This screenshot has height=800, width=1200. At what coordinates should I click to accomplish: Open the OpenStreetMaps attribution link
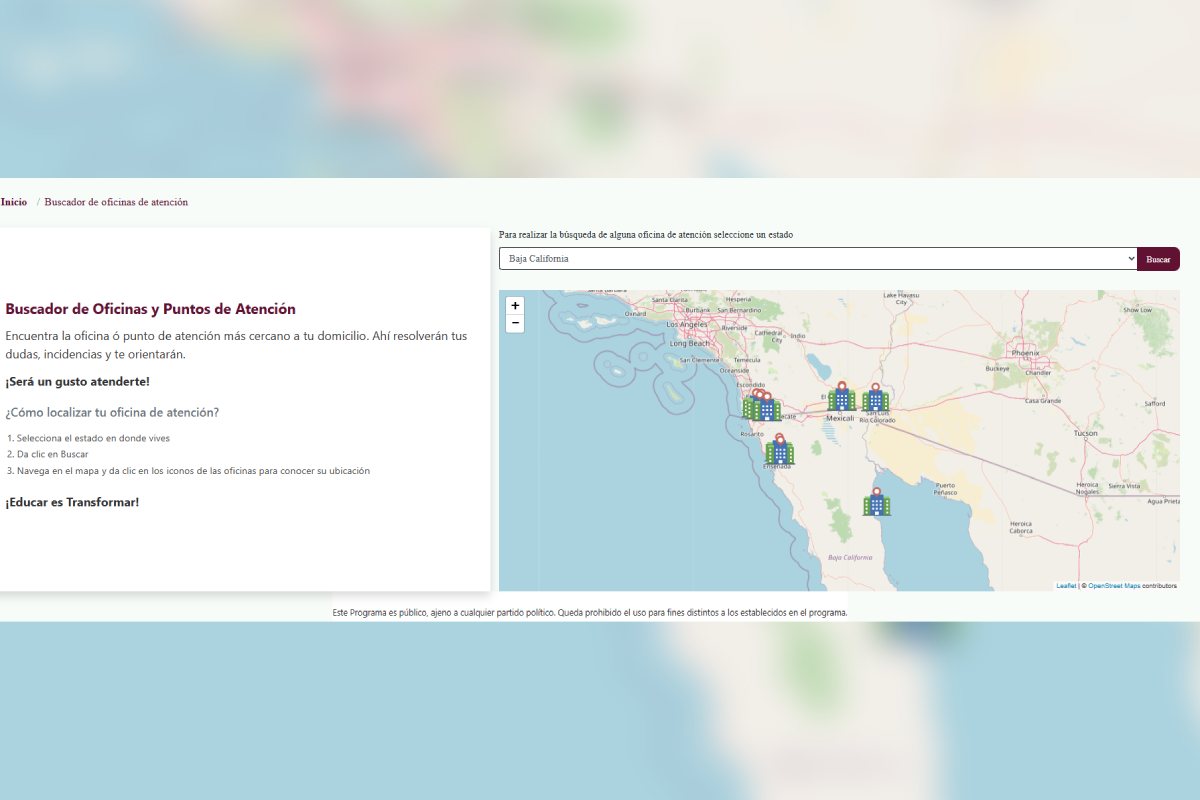[1113, 586]
